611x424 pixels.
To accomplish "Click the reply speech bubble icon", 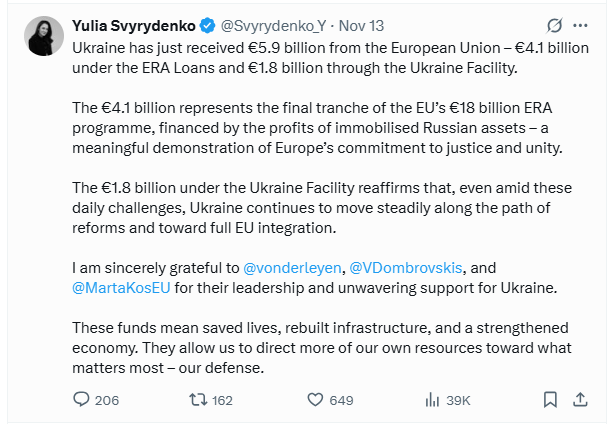I will [x=82, y=400].
